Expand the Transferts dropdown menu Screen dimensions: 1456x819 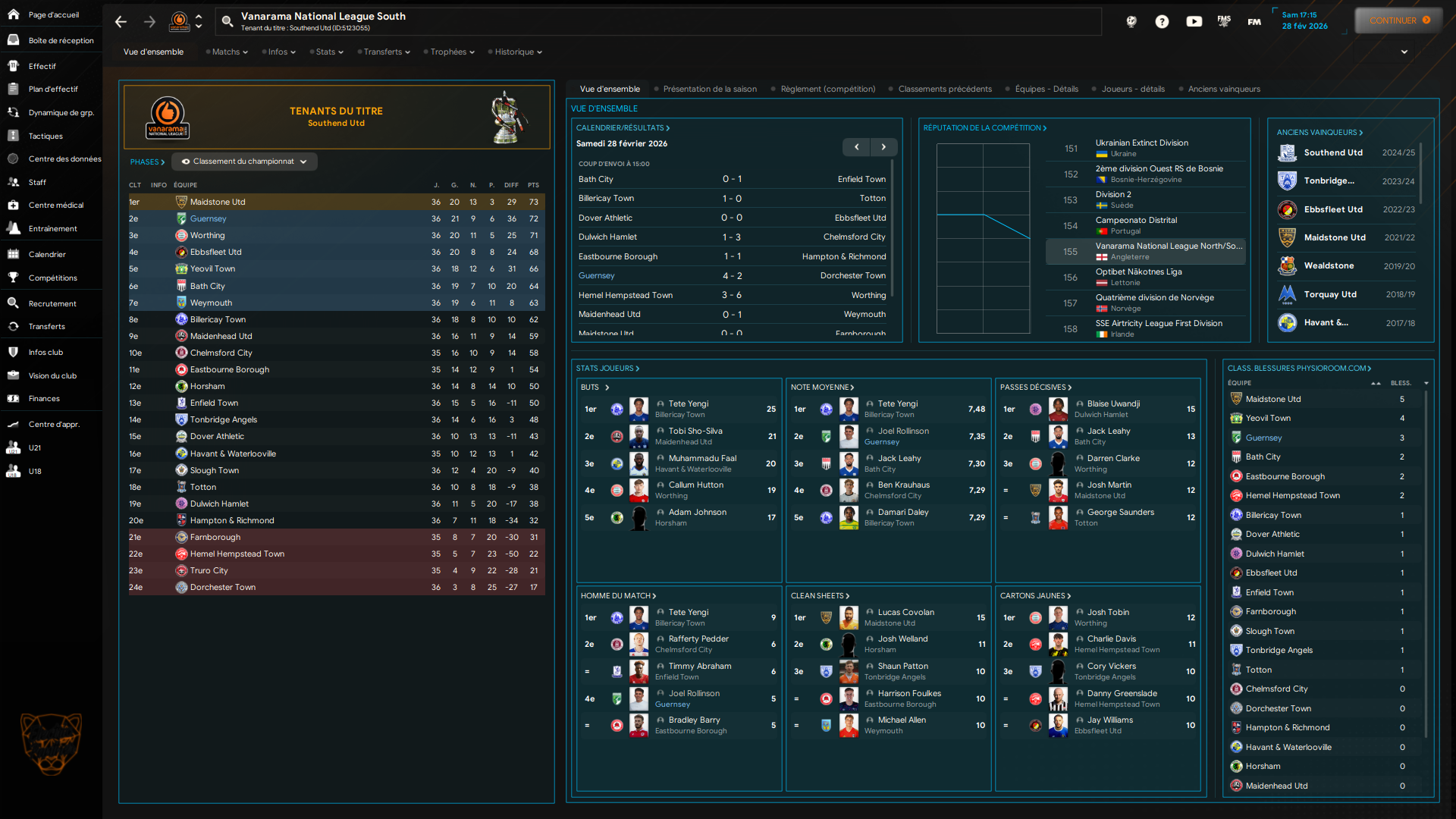point(385,52)
